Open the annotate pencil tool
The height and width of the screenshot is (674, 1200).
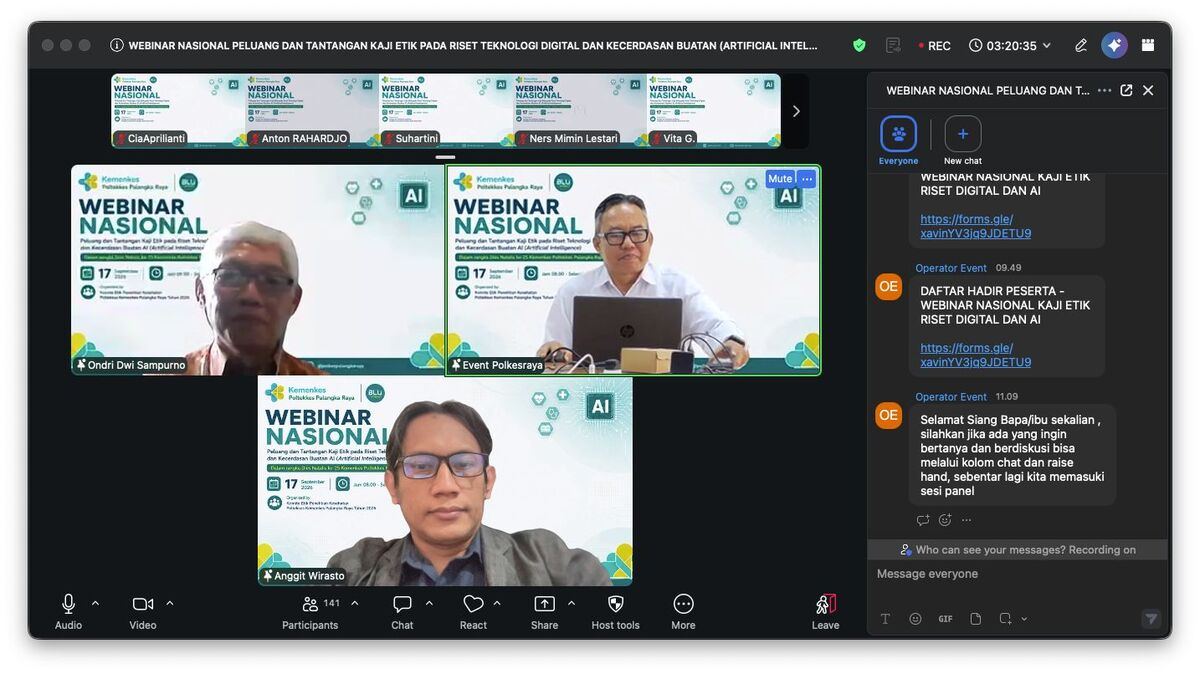click(1081, 45)
